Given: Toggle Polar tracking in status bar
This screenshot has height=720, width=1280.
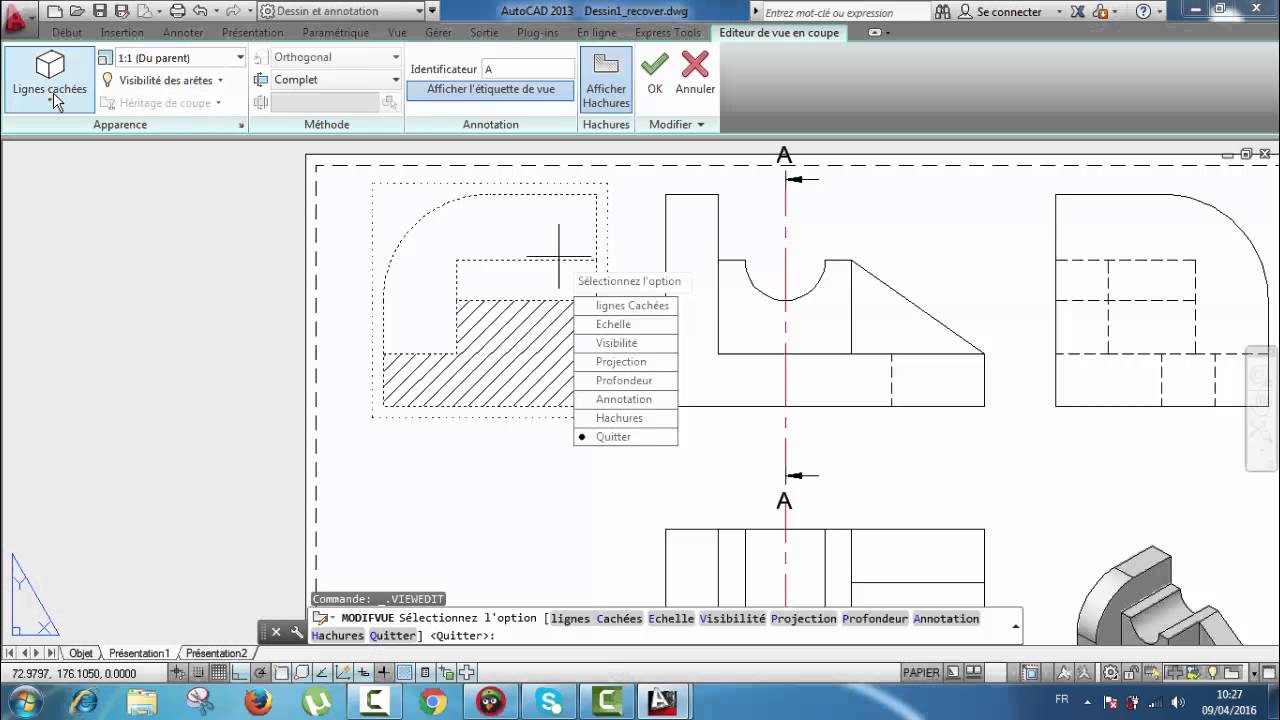Looking at the screenshot, I should coord(260,673).
